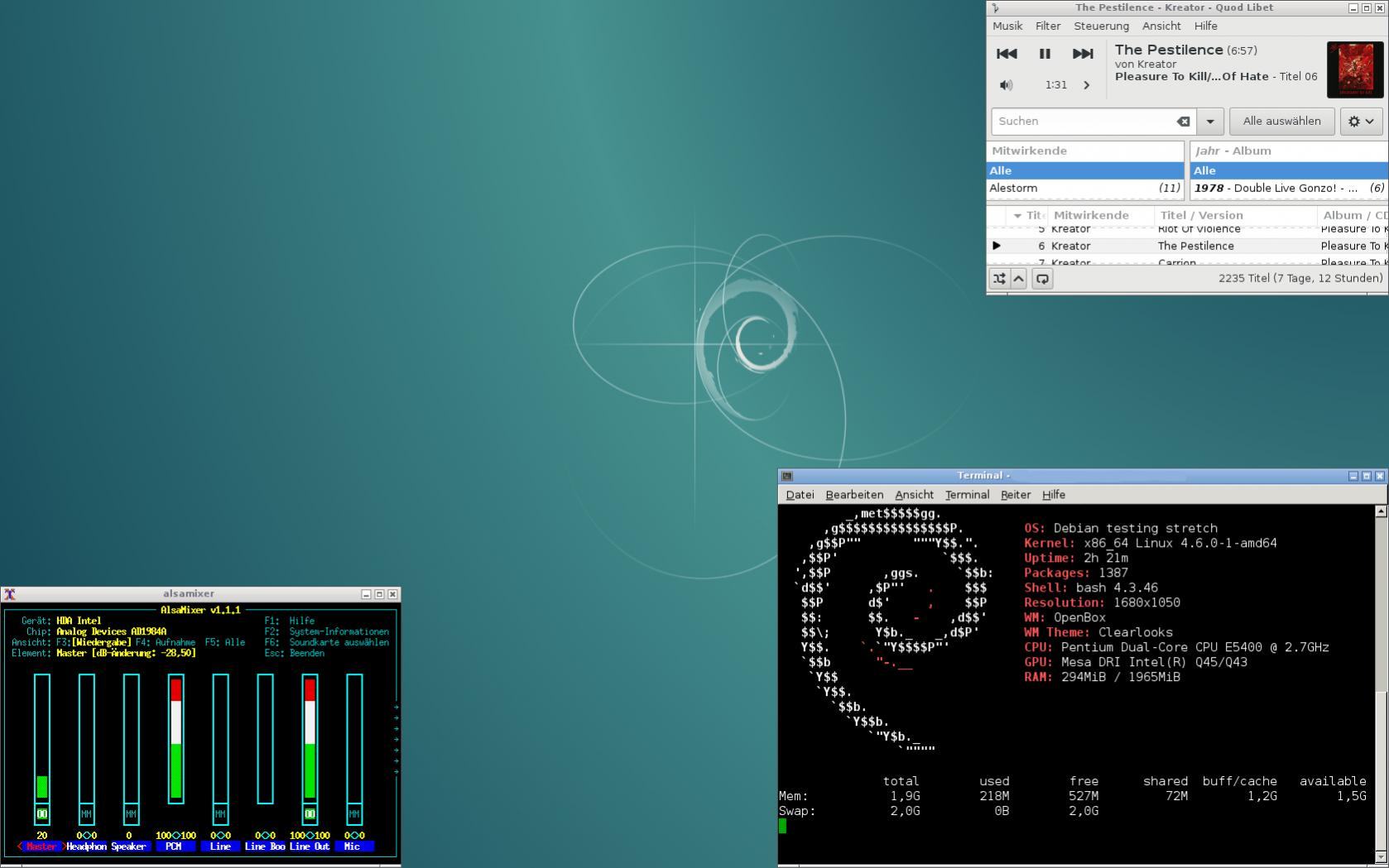1389x868 pixels.
Task: Toggle shuffle mode in Quod Libet
Action: (x=999, y=279)
